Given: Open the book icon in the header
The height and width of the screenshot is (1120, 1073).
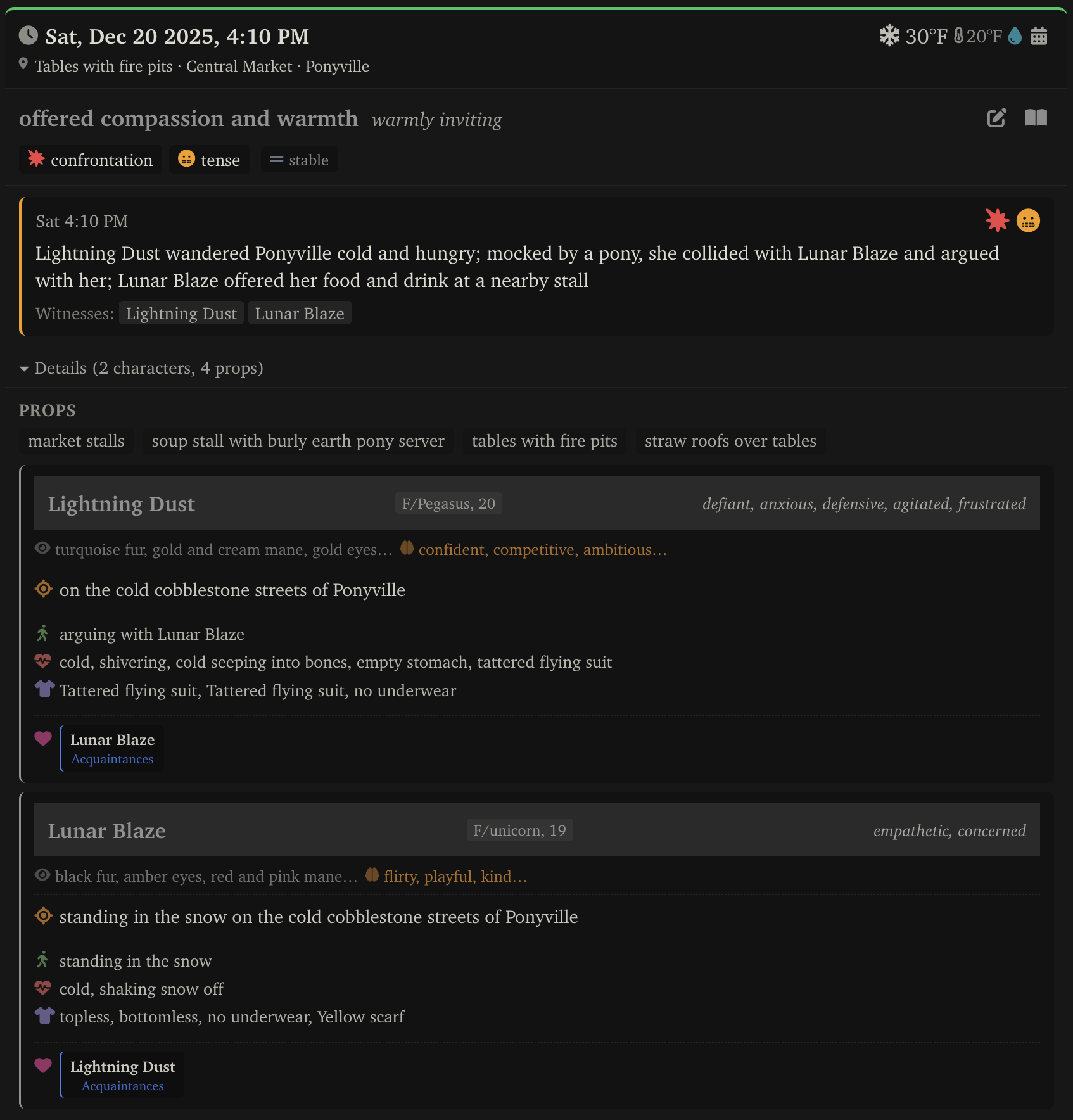Looking at the screenshot, I should [x=1036, y=118].
